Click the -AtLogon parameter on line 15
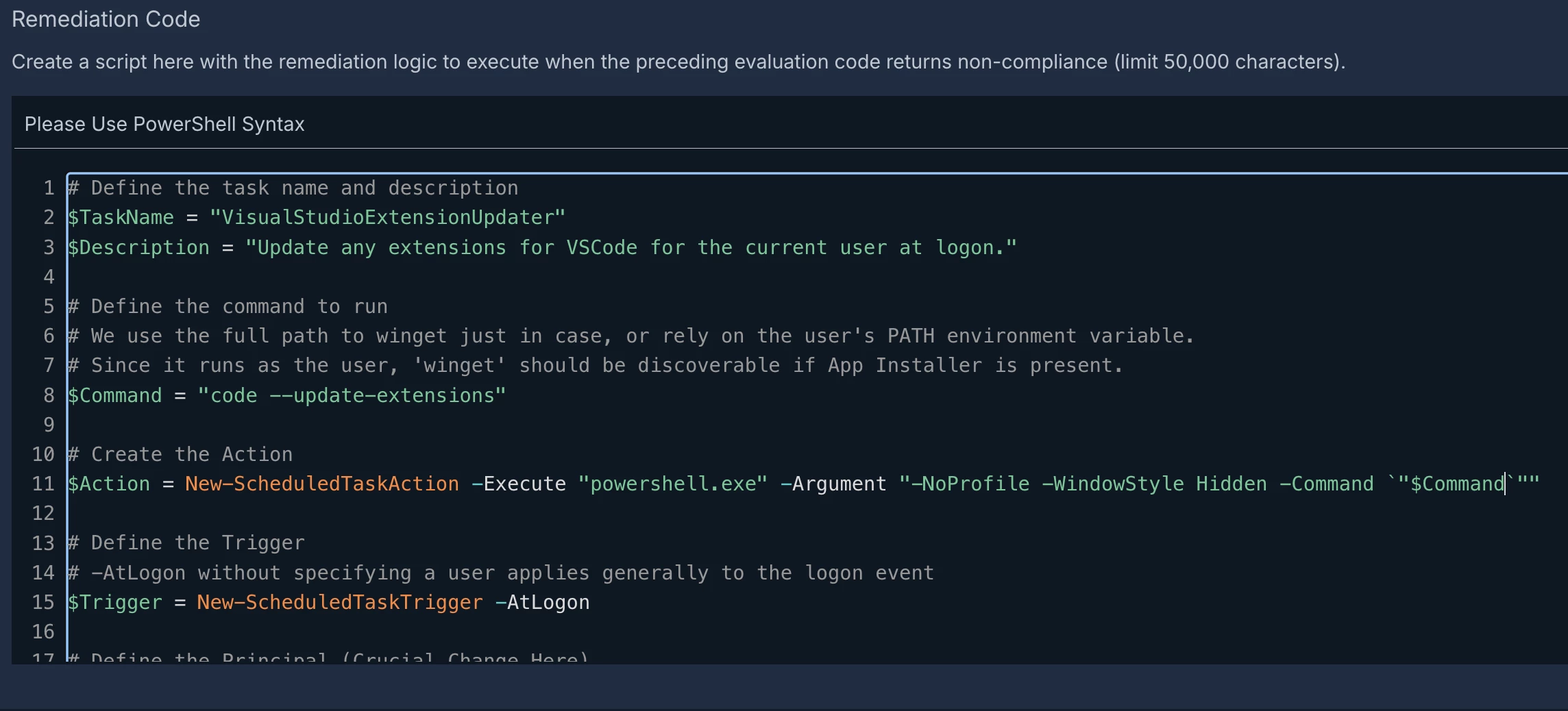Viewport: 1568px width, 711px height. click(x=542, y=602)
